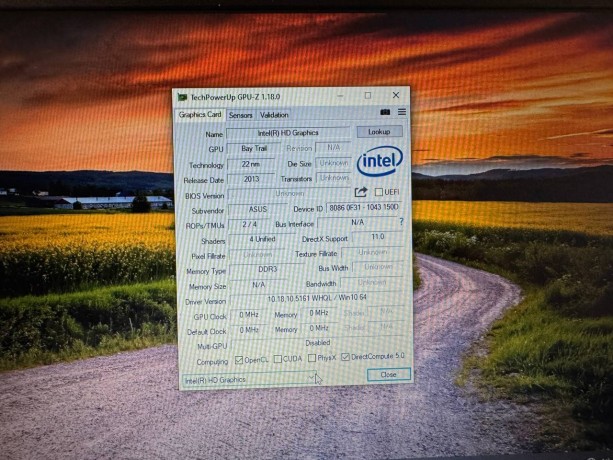
Task: Click the Pixel Fillrate Unknown value
Action: 257,254
